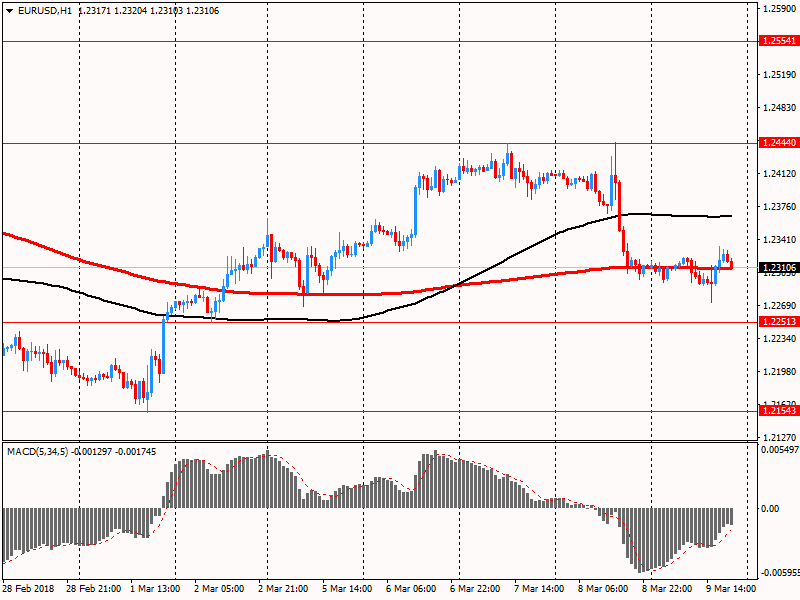Click the 1.25900 price axis value
The image size is (800, 600).
tap(780, 8)
